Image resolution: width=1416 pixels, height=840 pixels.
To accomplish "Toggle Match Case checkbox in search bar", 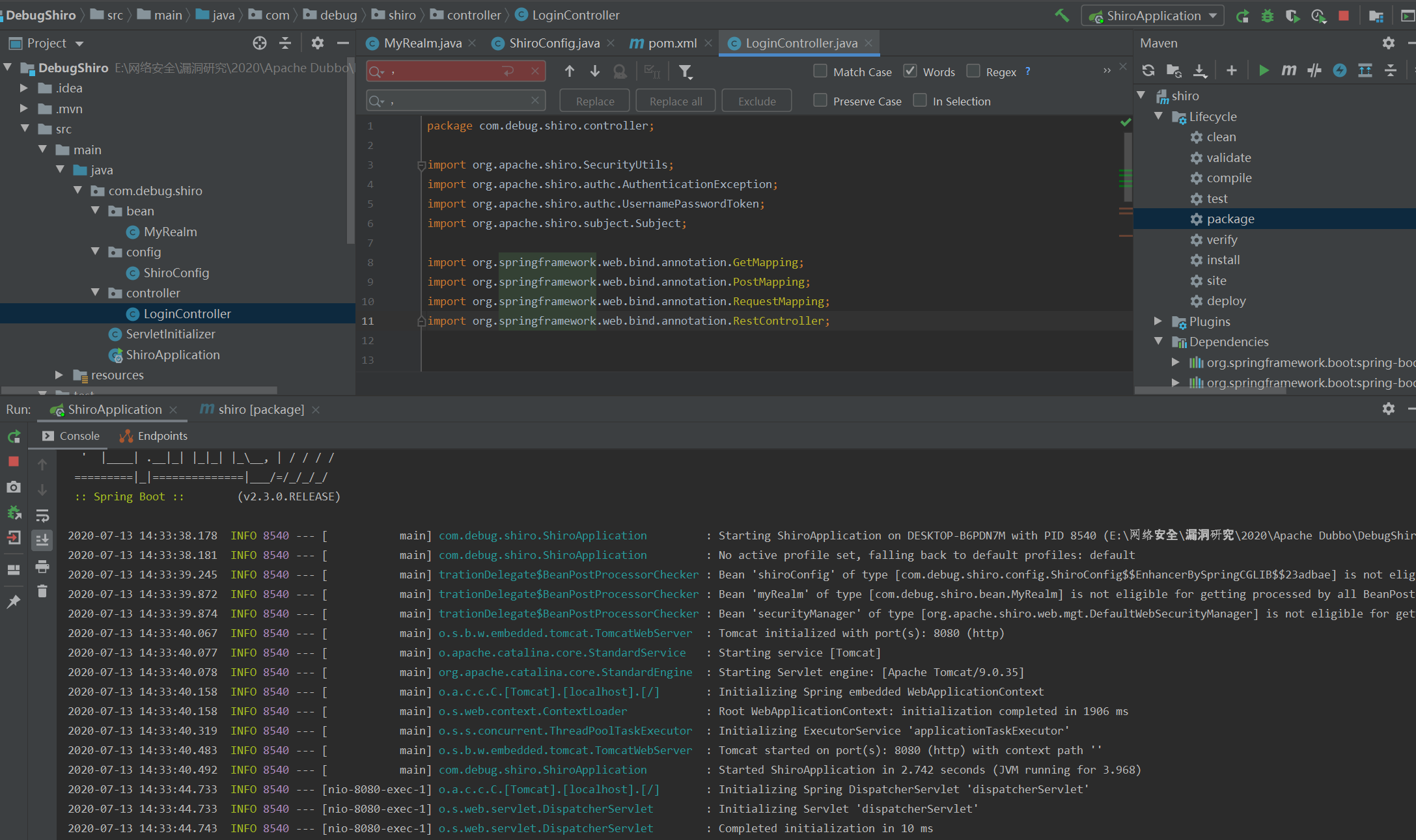I will coord(820,71).
